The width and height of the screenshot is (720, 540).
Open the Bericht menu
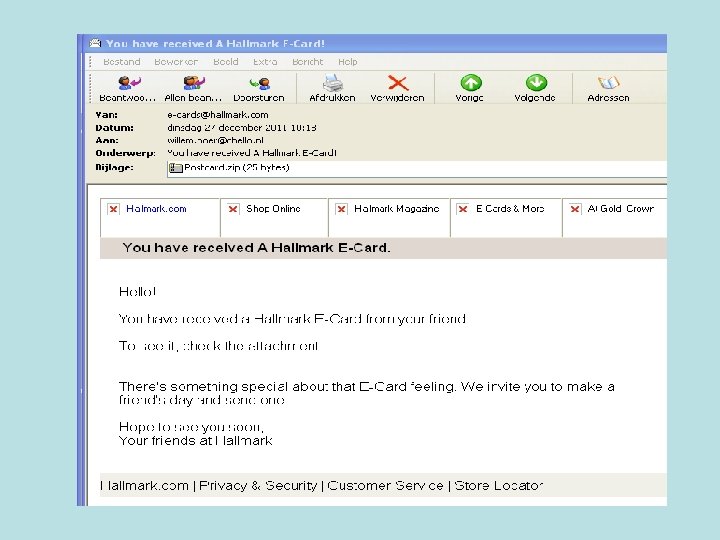click(x=308, y=62)
